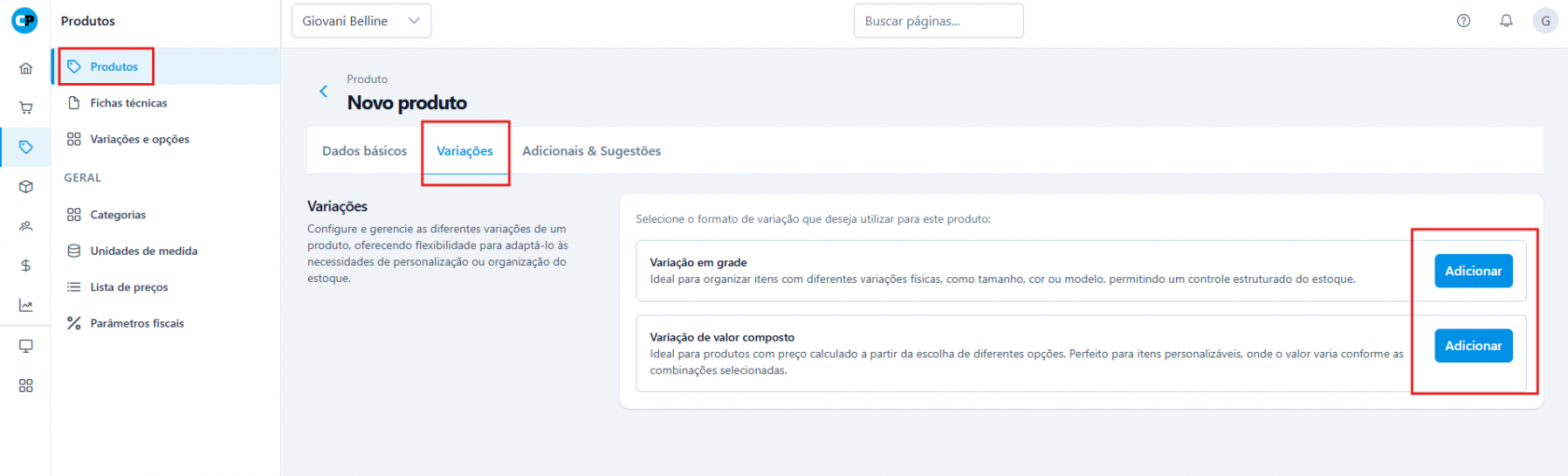Click the dollar sign finance icon
The width and height of the screenshot is (1568, 476).
click(x=26, y=266)
